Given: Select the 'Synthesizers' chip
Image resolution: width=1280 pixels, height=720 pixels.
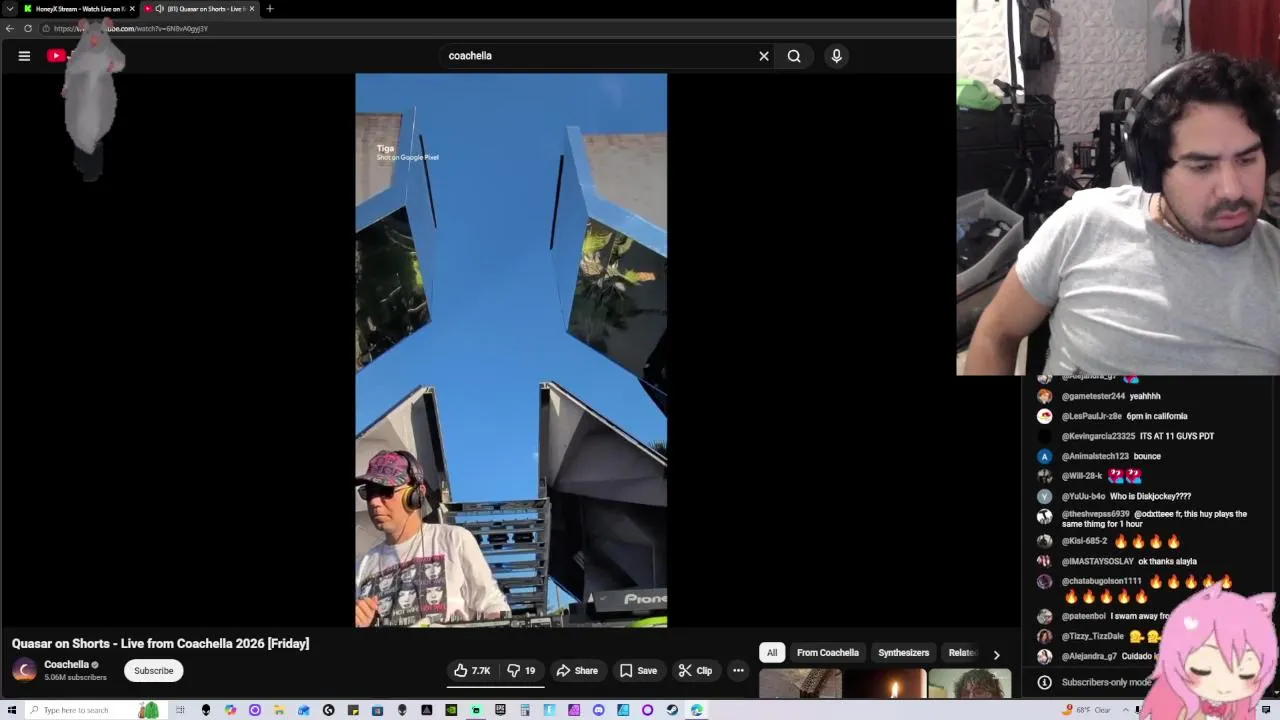Looking at the screenshot, I should pyautogui.click(x=904, y=653).
